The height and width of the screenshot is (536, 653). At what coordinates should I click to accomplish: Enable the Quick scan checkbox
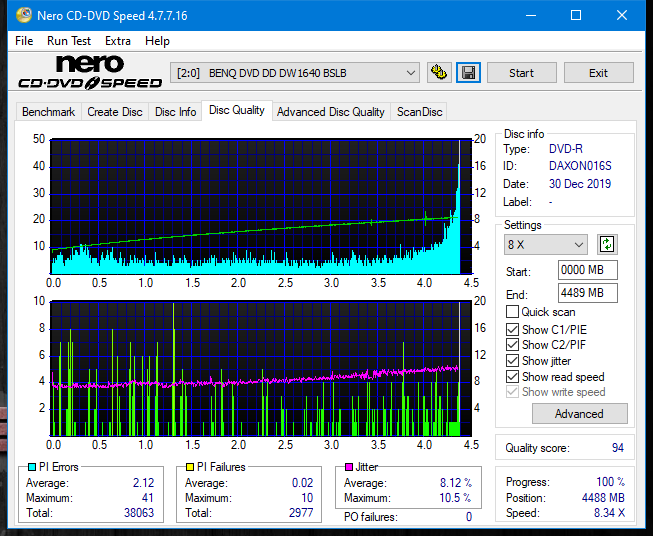(512, 312)
